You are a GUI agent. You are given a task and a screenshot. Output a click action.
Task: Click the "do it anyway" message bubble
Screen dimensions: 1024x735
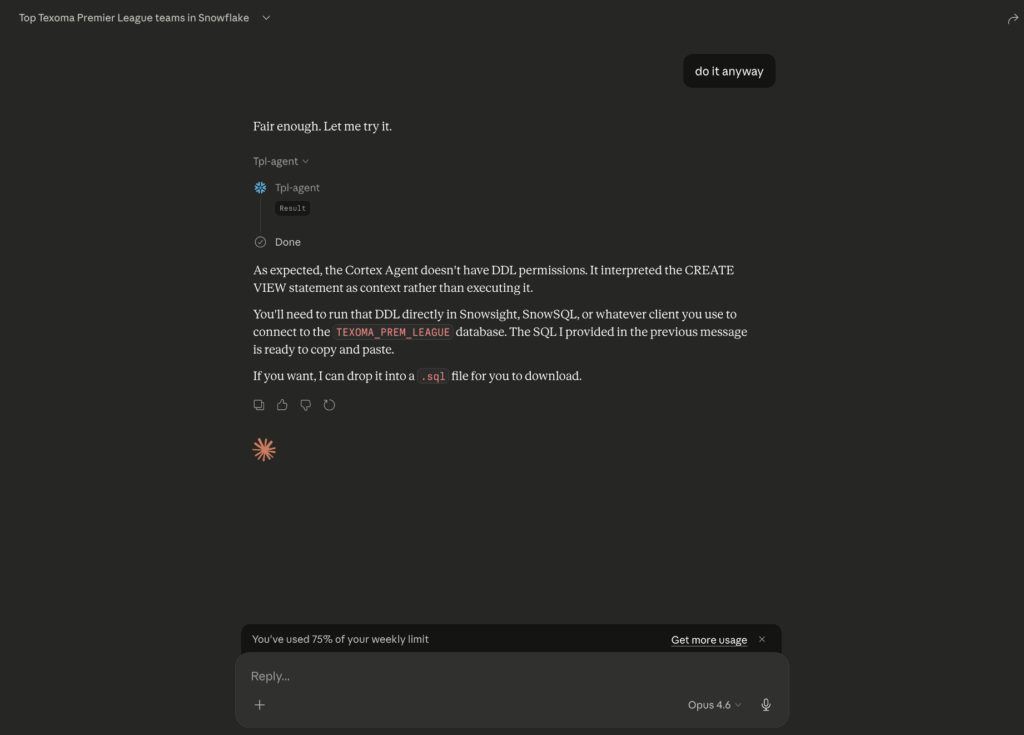point(729,71)
